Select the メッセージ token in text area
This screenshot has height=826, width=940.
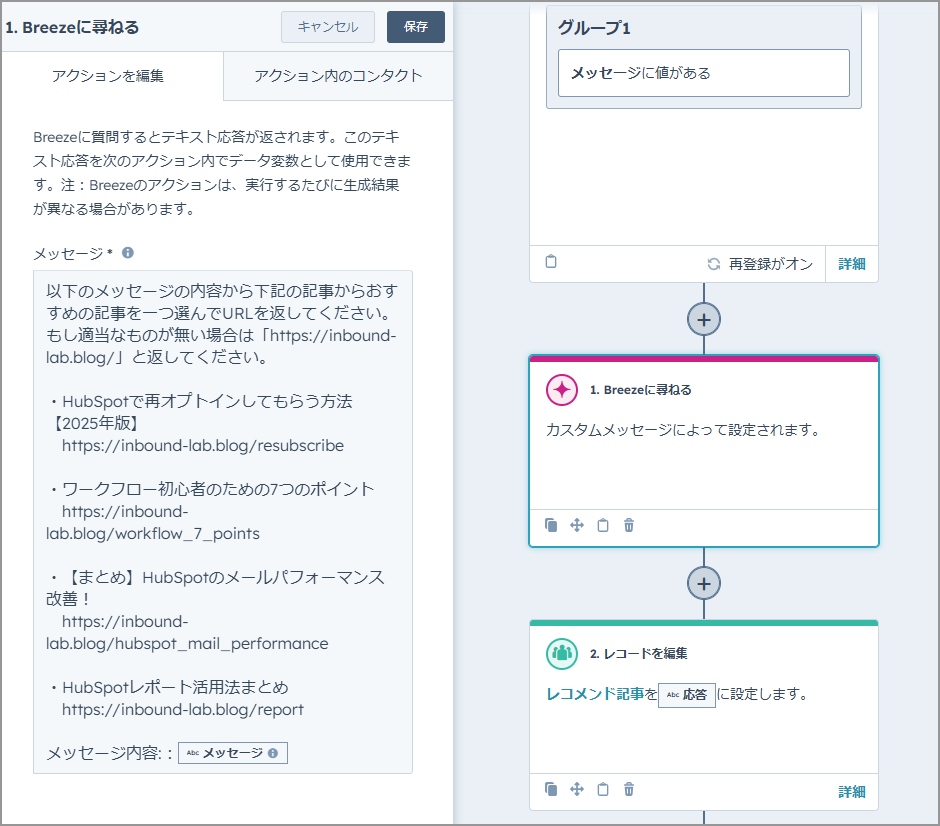(233, 753)
